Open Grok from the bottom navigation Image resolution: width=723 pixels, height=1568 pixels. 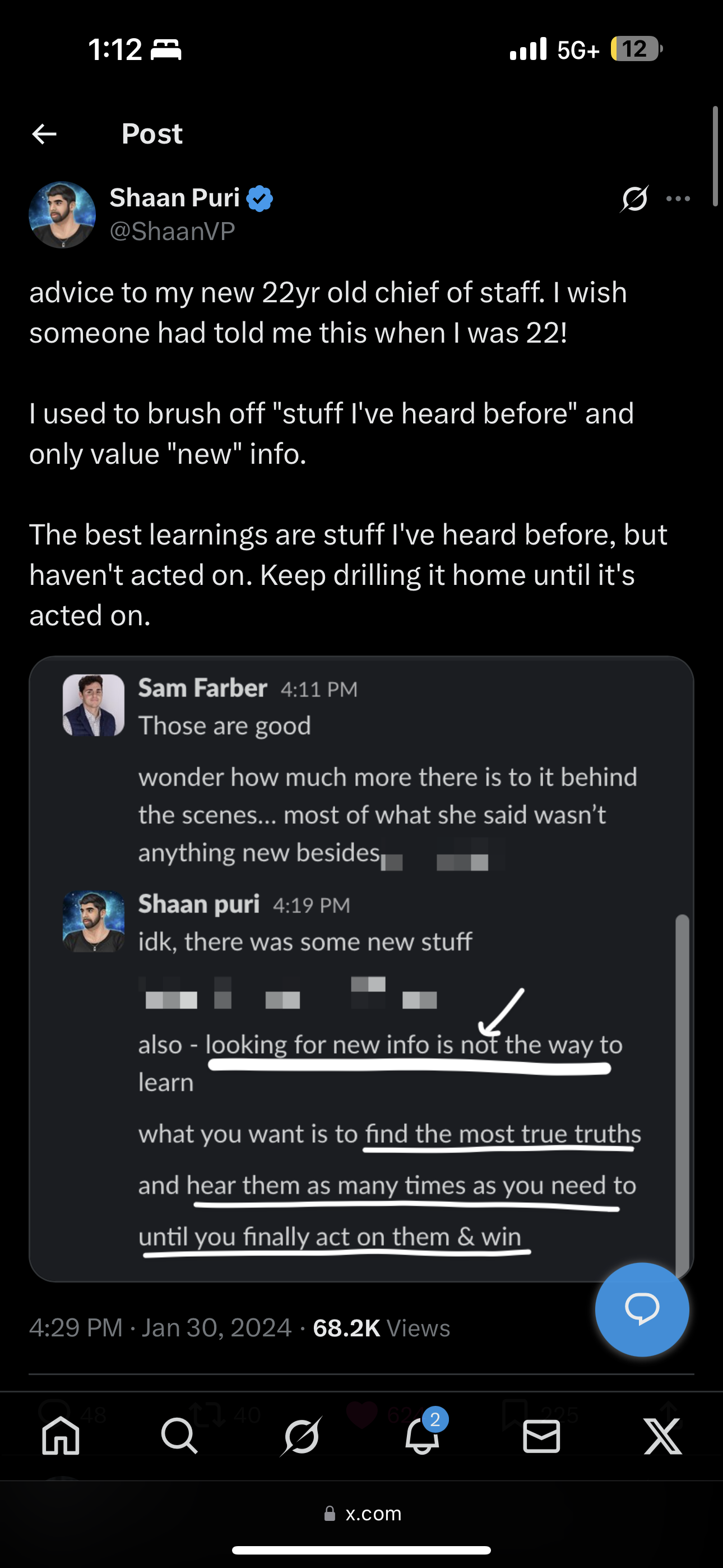click(x=302, y=1437)
